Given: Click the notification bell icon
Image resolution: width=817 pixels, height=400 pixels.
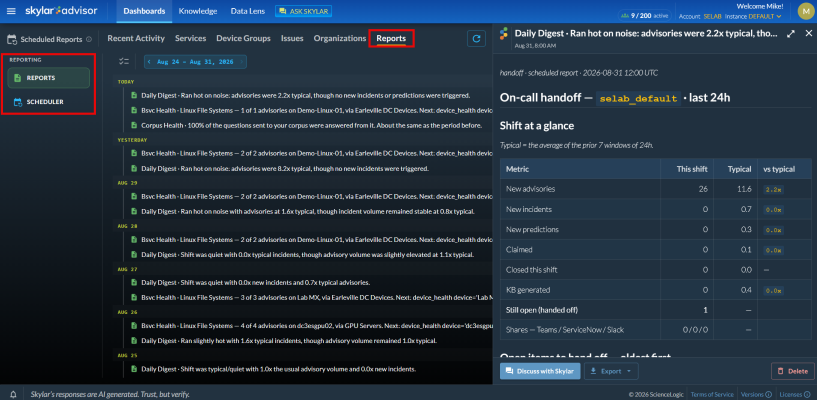Looking at the screenshot, I should pos(13,394).
